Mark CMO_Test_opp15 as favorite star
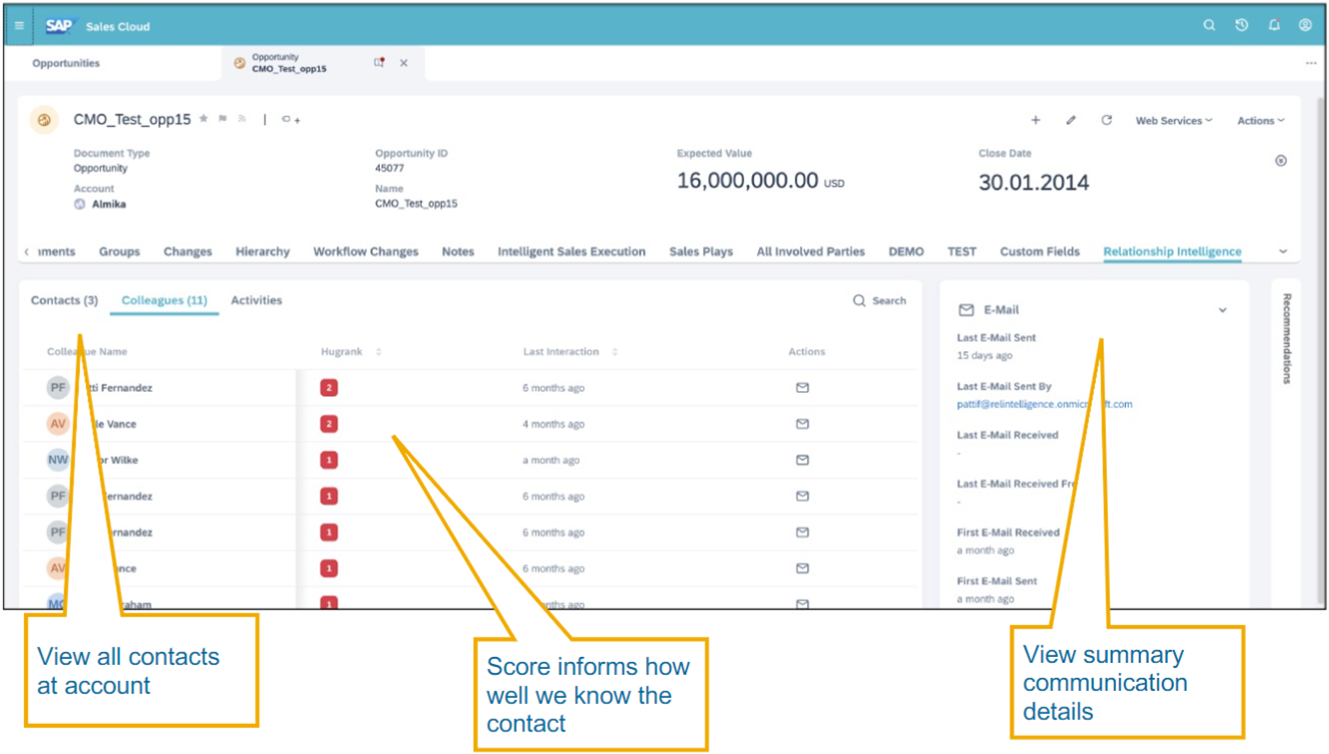The width and height of the screenshot is (1329, 754). coord(204,119)
